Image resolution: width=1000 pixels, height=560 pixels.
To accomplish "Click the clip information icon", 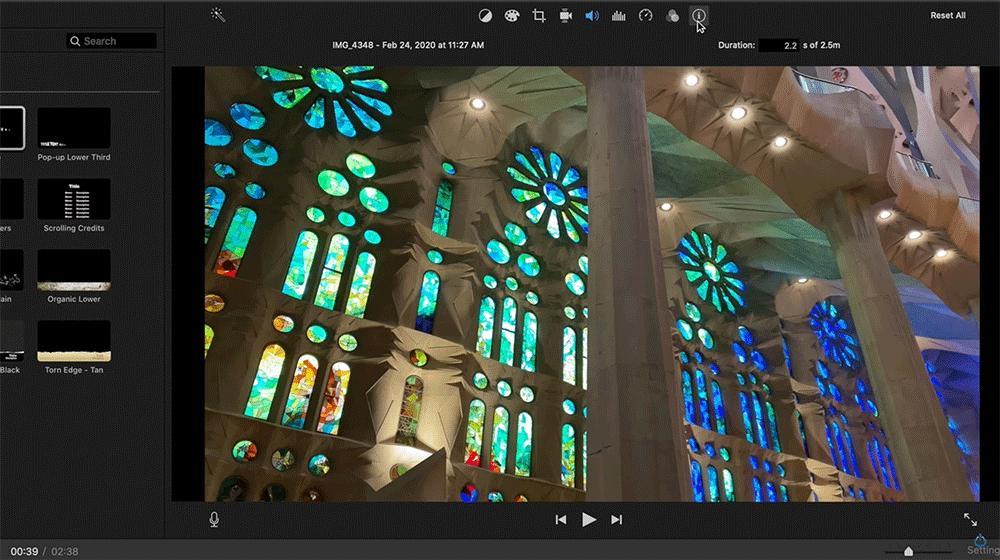I will click(x=699, y=16).
